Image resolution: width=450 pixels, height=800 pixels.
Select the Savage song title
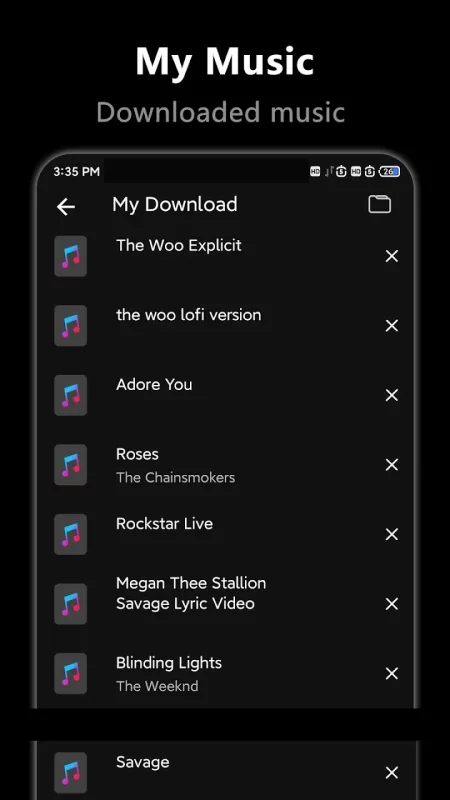[142, 762]
